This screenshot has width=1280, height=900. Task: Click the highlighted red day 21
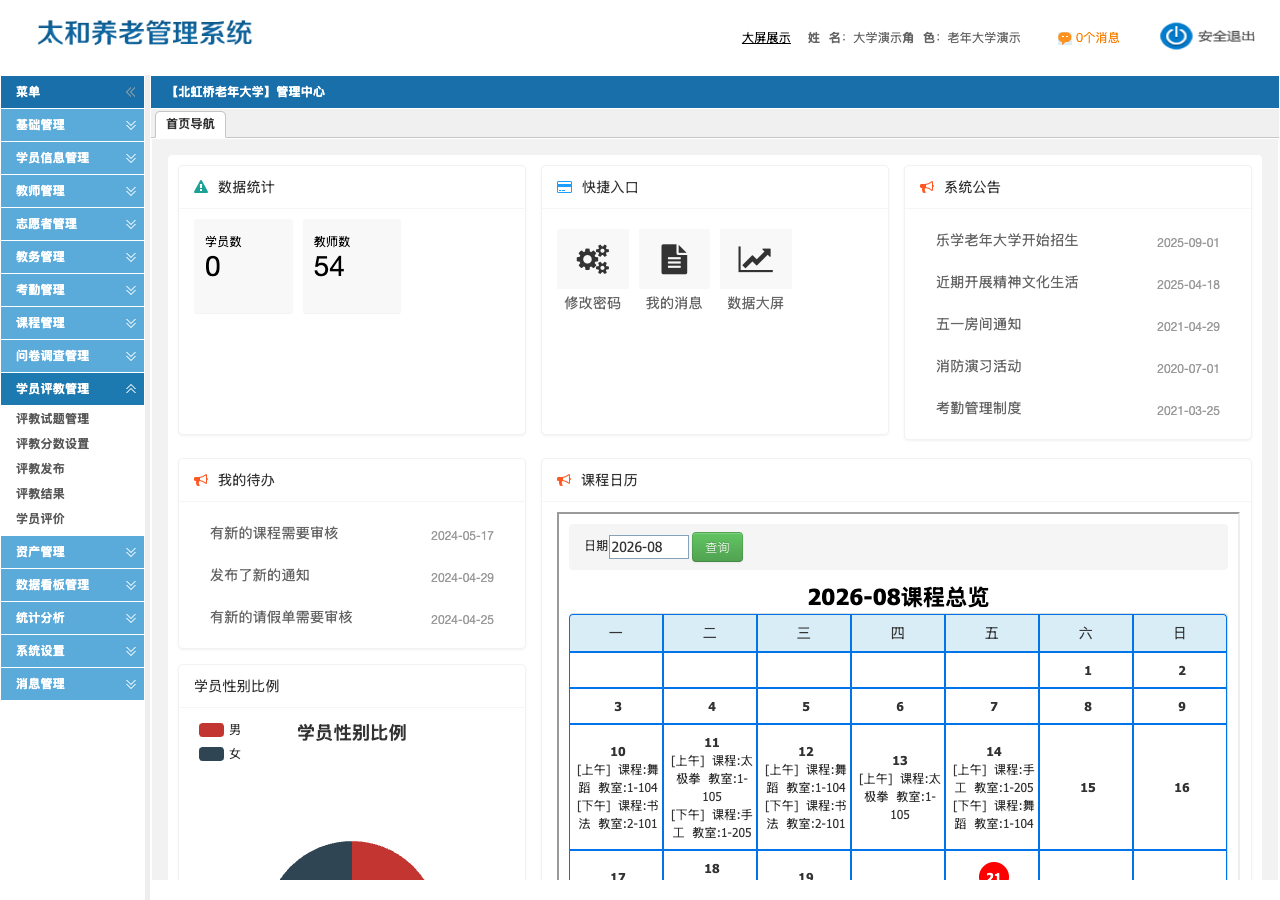coord(993,872)
